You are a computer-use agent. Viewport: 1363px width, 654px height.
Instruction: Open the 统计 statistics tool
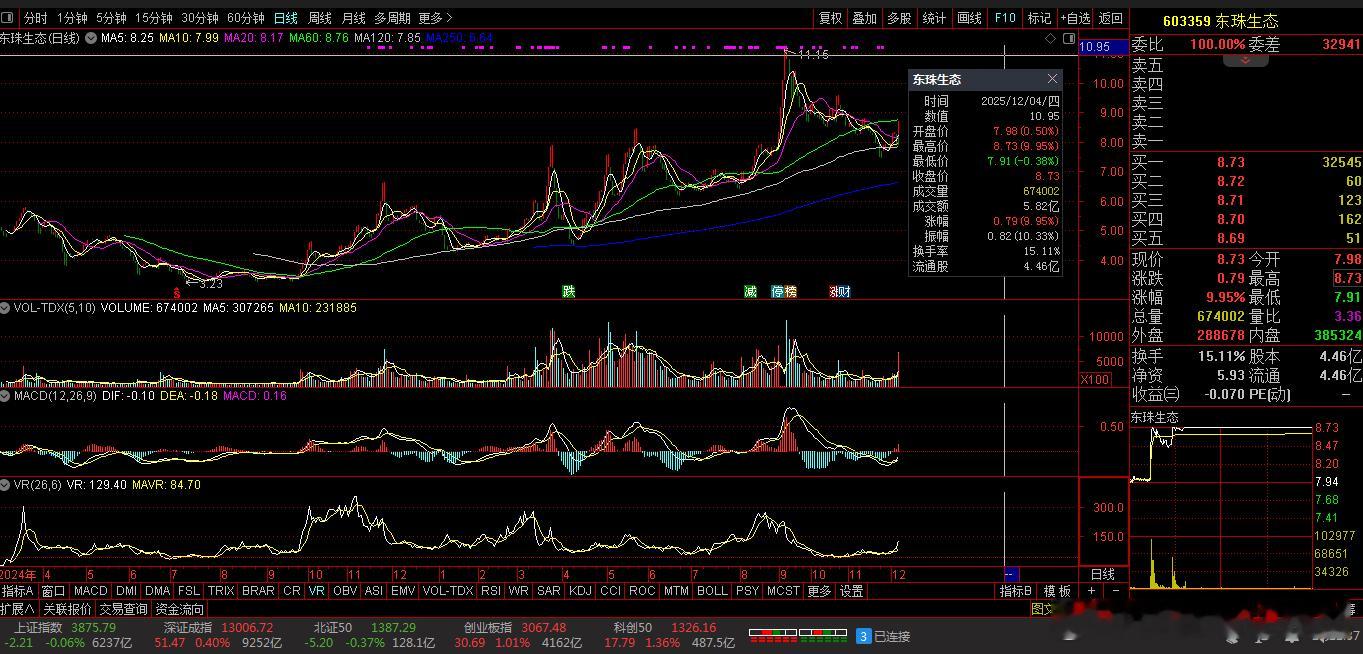[934, 18]
